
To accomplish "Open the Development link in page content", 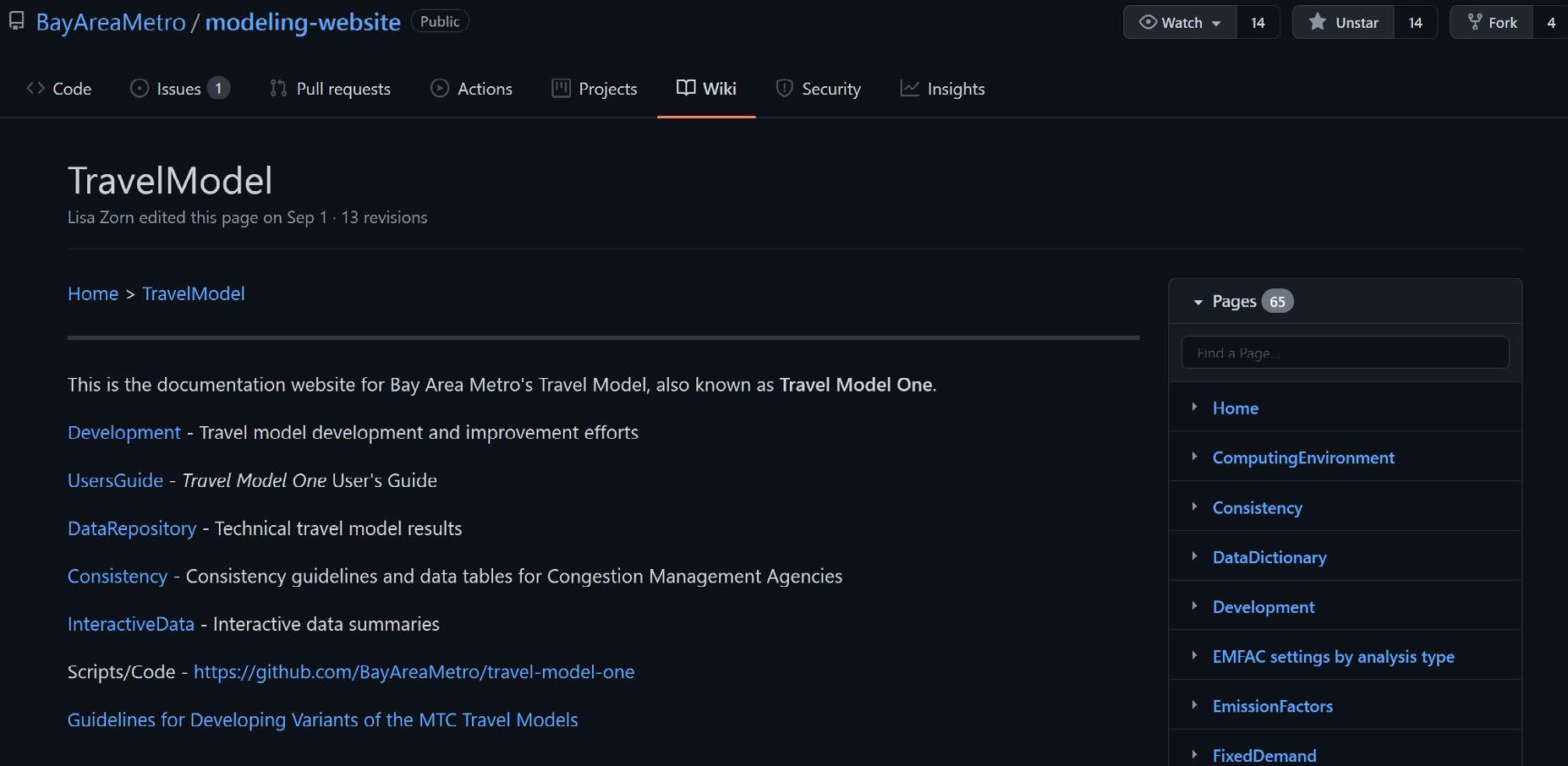I will pyautogui.click(x=124, y=432).
